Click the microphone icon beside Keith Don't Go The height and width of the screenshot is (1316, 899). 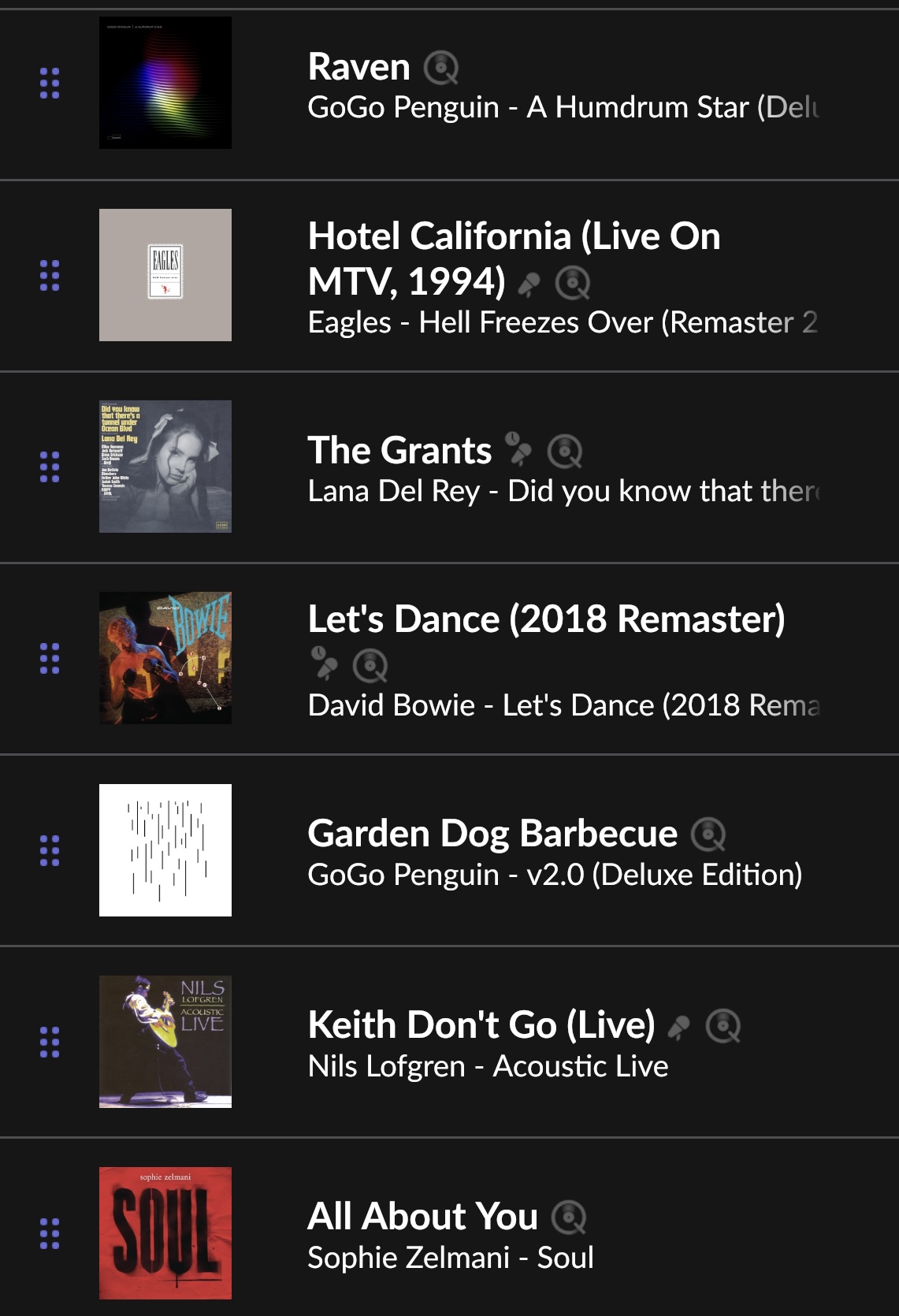coord(678,1026)
